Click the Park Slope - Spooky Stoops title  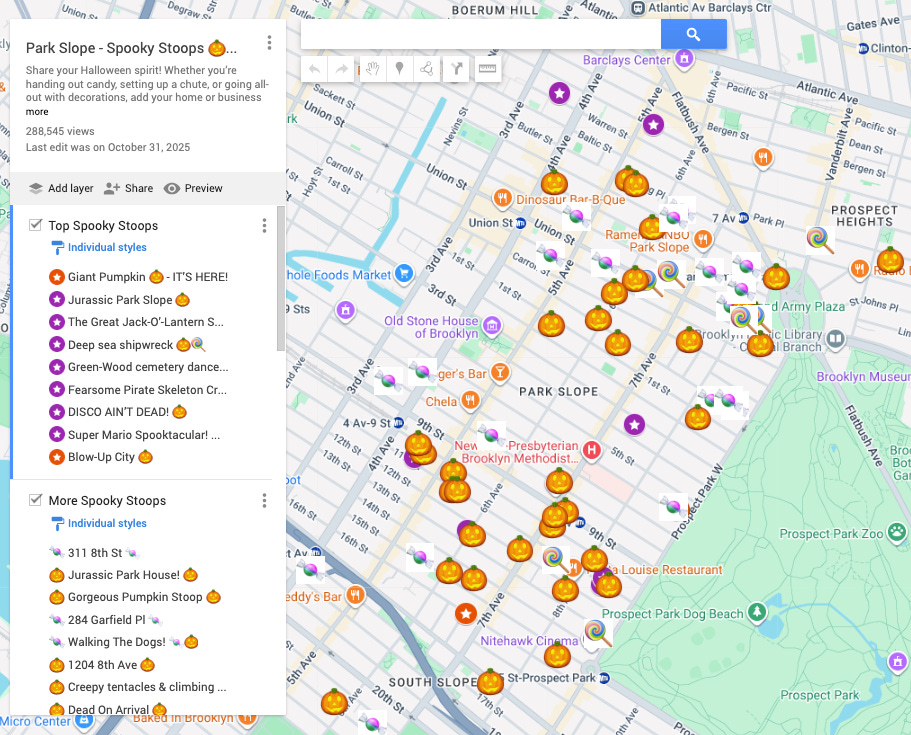(x=131, y=48)
